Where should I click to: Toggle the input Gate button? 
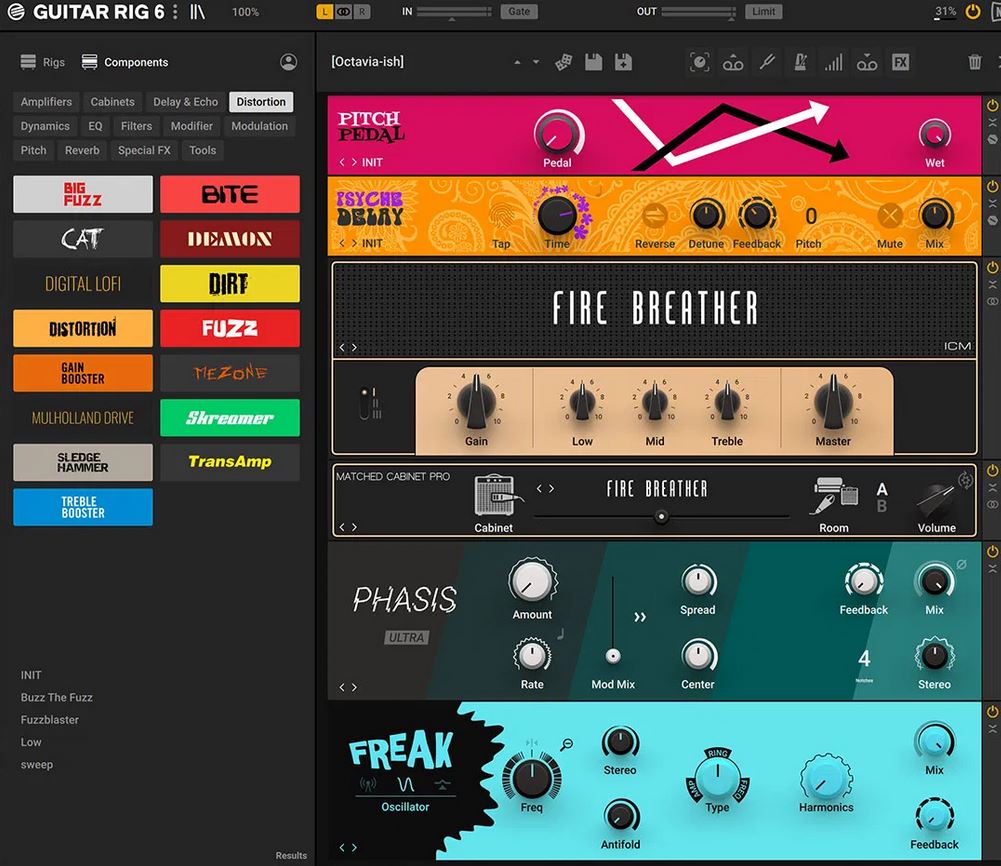coord(519,11)
